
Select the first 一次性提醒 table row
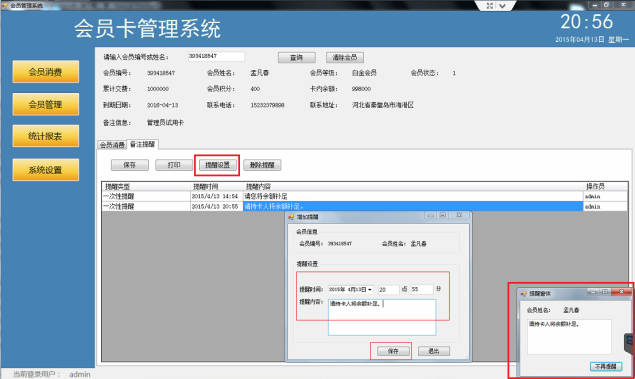(x=364, y=196)
